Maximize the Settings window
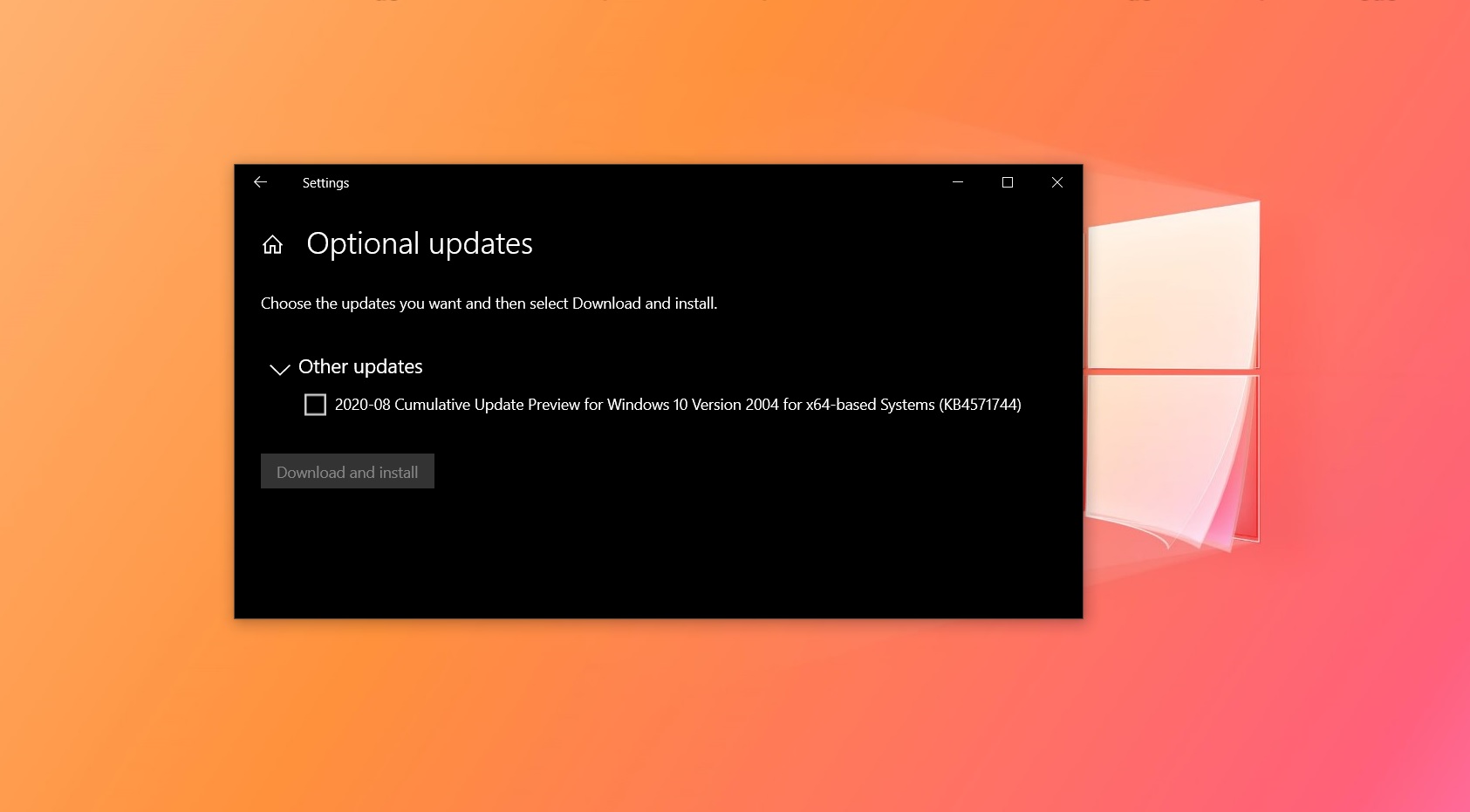 point(1008,182)
